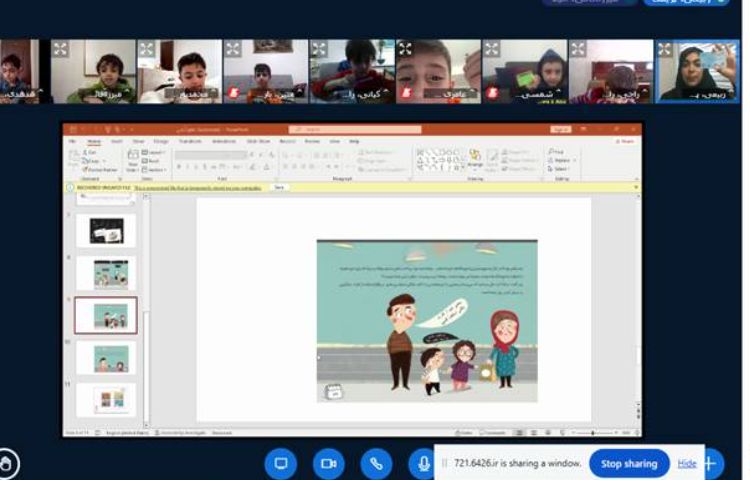
Task: Click the phone audio call button
Action: pyautogui.click(x=376, y=464)
